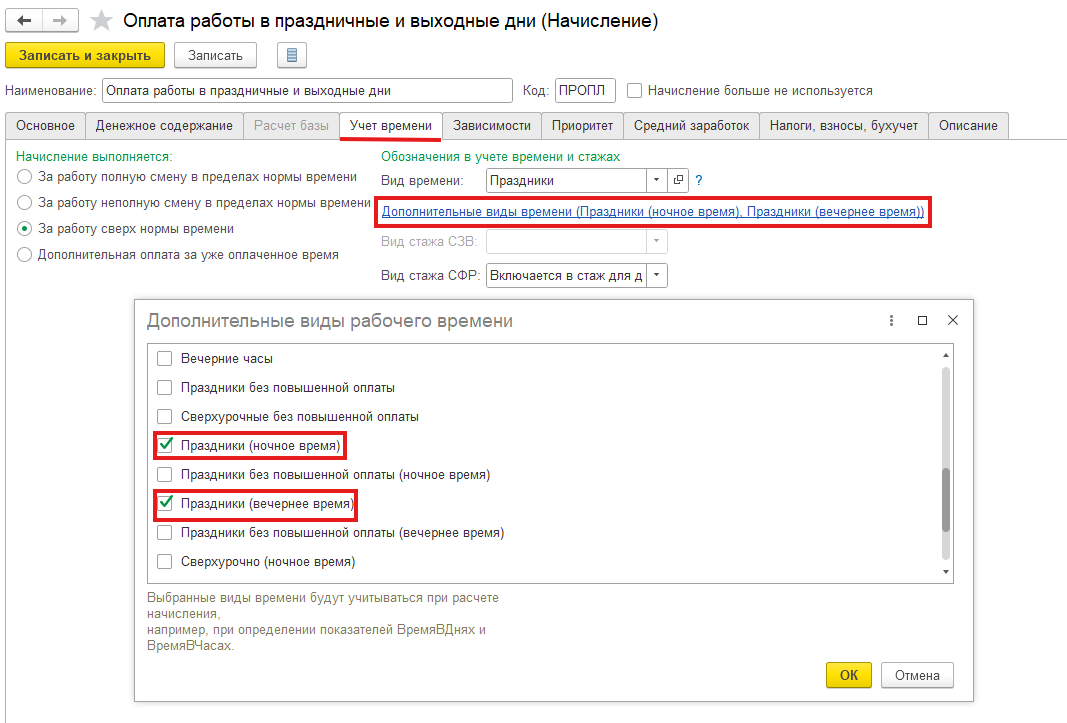Open the report list icon next to Записать
Image resolution: width=1067 pixels, height=723 pixels.
click(292, 55)
